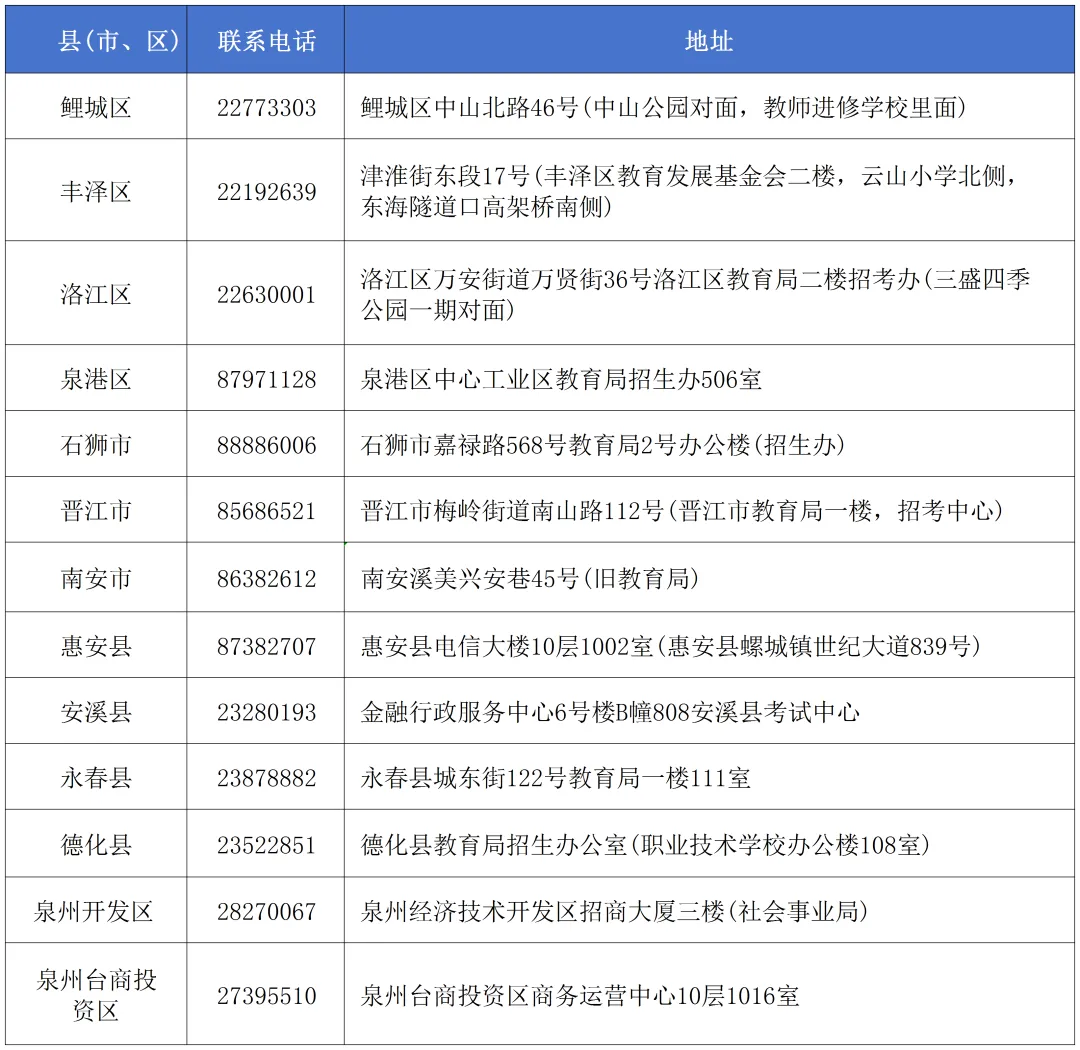Click the 泉港区 district name

pos(95,377)
